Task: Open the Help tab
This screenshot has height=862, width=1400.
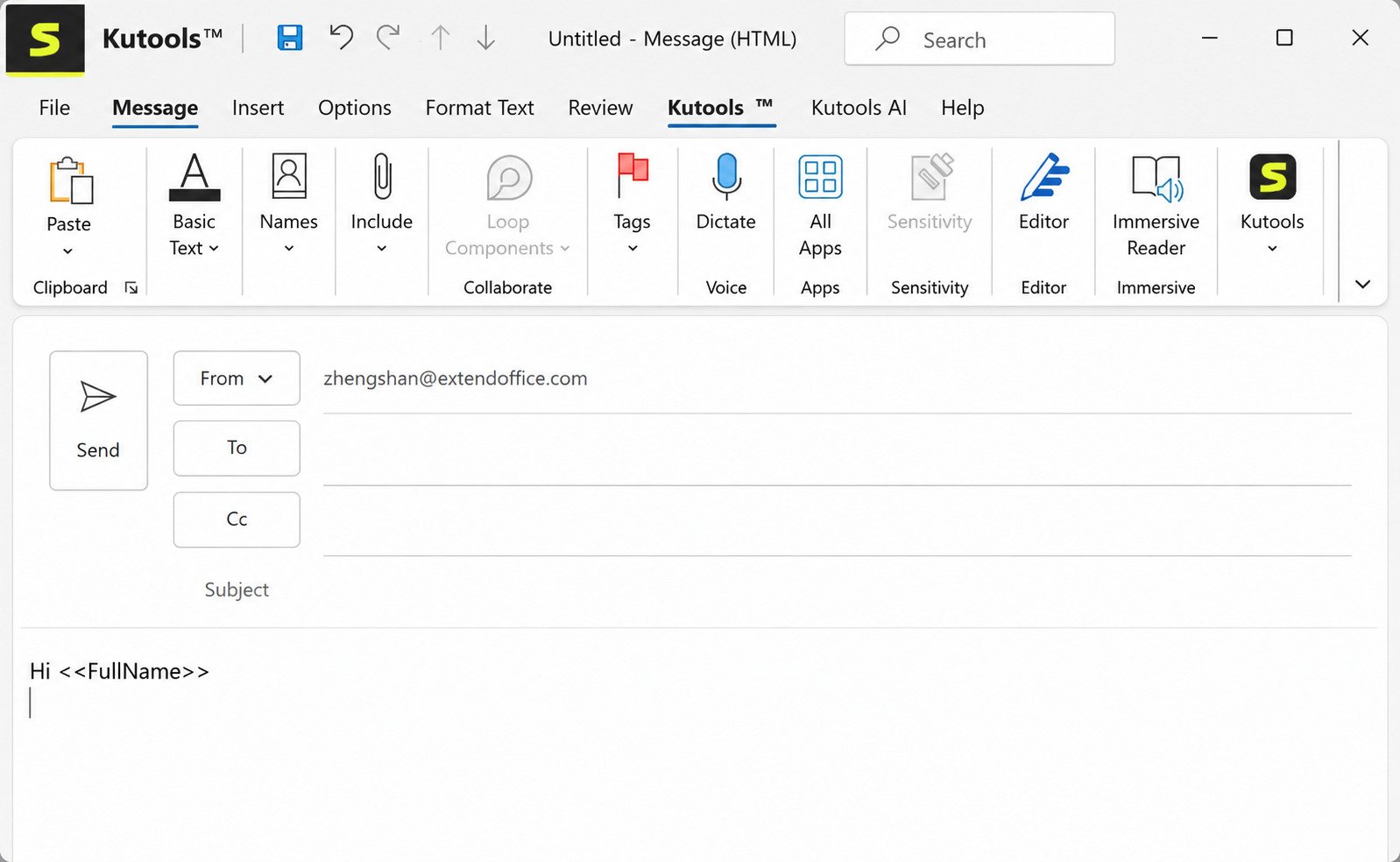Action: [x=963, y=108]
